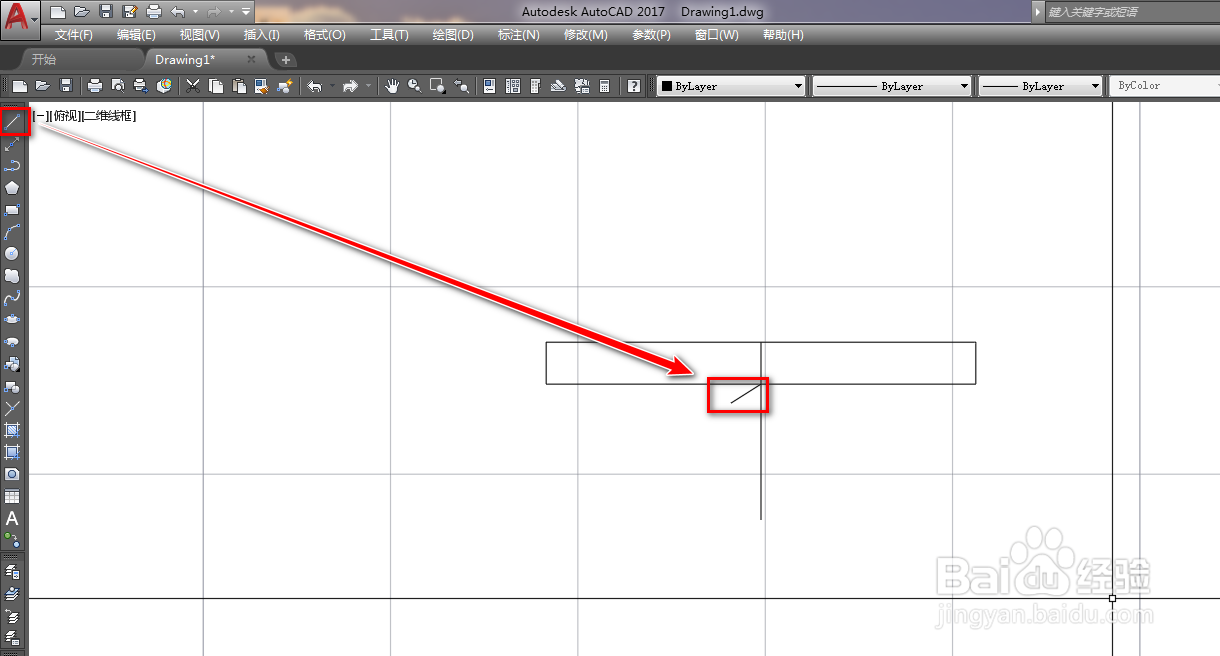The height and width of the screenshot is (656, 1220).
Task: Select the Polygon tool
Action: tap(12, 187)
